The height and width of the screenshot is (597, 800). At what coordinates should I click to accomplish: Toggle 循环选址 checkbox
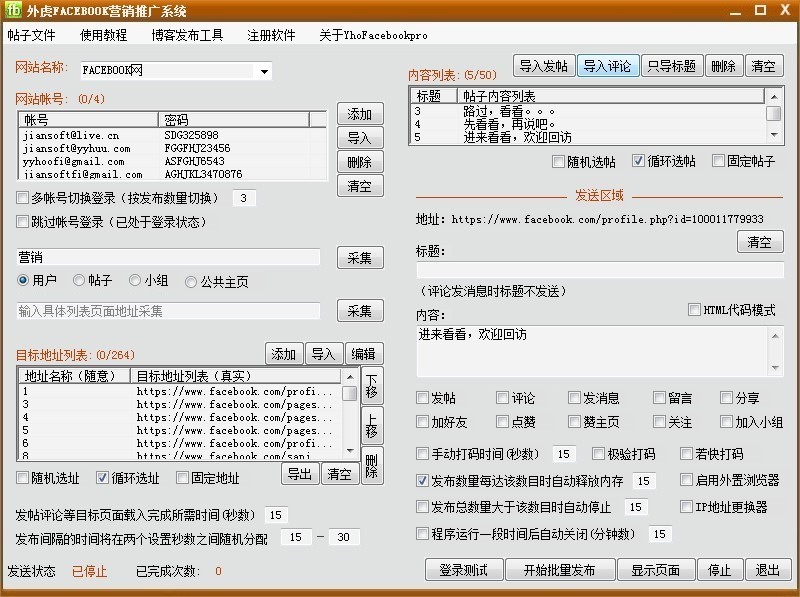pyautogui.click(x=102, y=478)
